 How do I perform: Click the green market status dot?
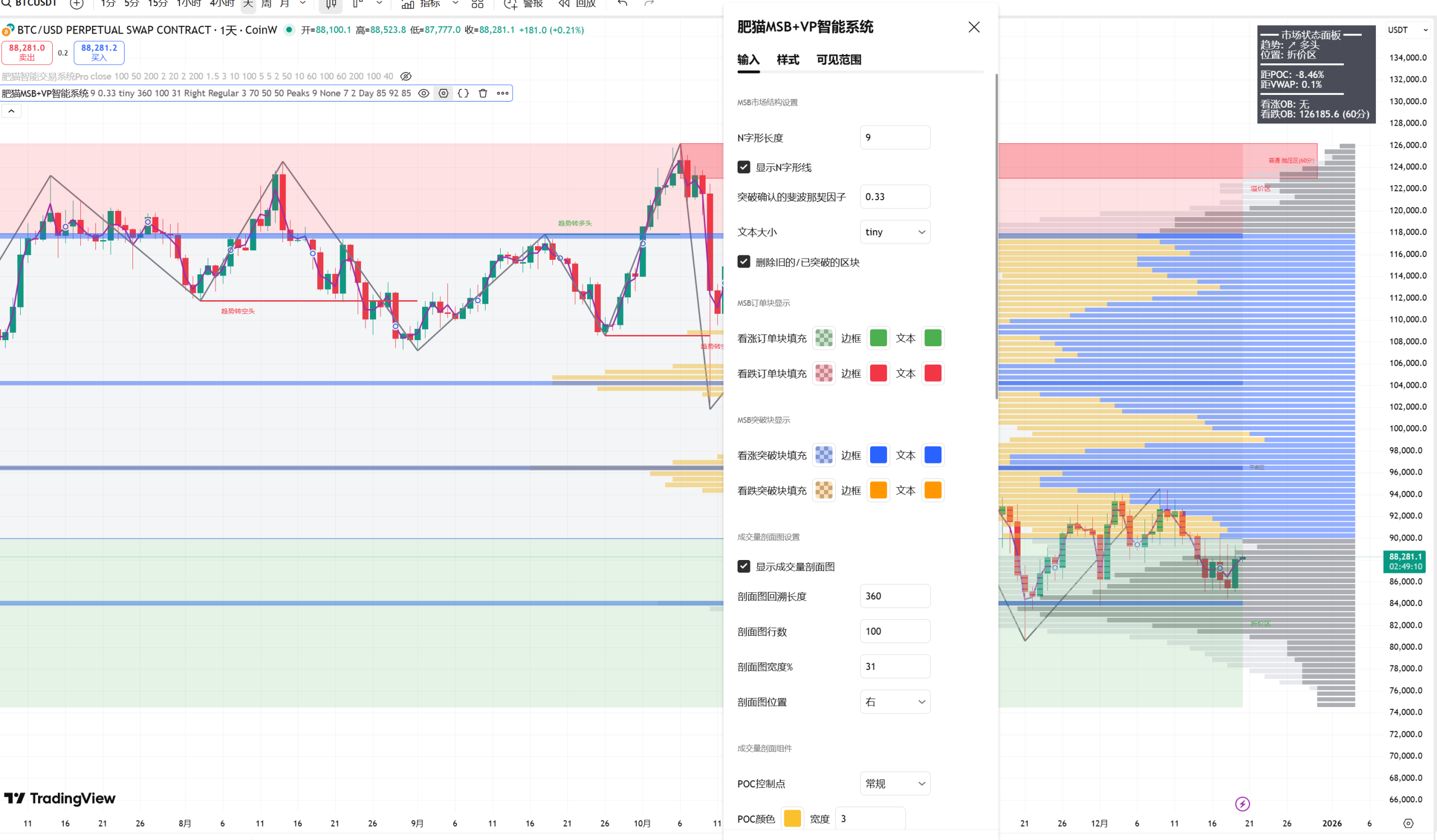point(290,30)
